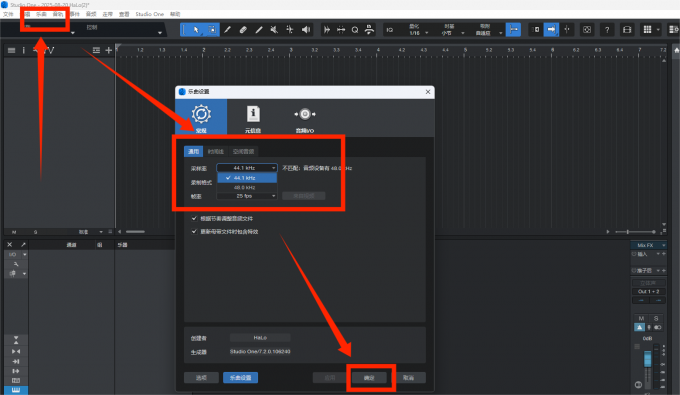Open the video player film icon
680x395 pixels.
coord(627,29)
